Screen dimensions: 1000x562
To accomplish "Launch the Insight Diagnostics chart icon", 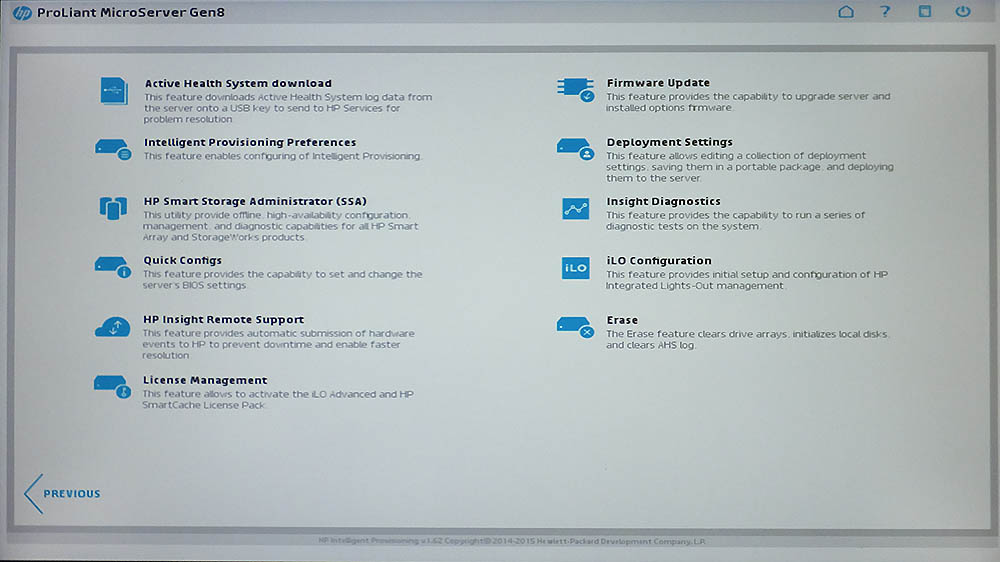I will click(575, 209).
